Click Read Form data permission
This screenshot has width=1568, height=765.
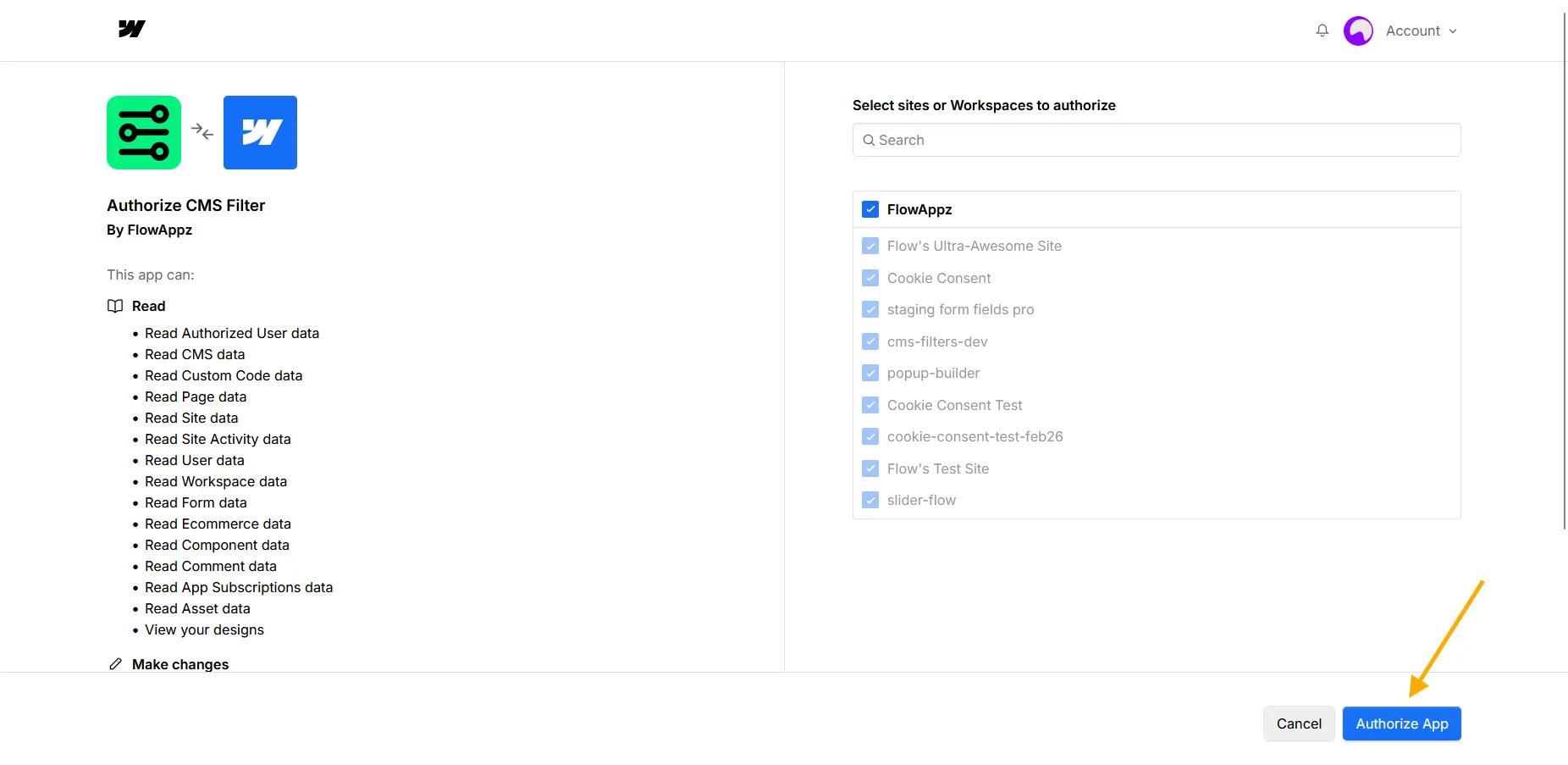[196, 502]
